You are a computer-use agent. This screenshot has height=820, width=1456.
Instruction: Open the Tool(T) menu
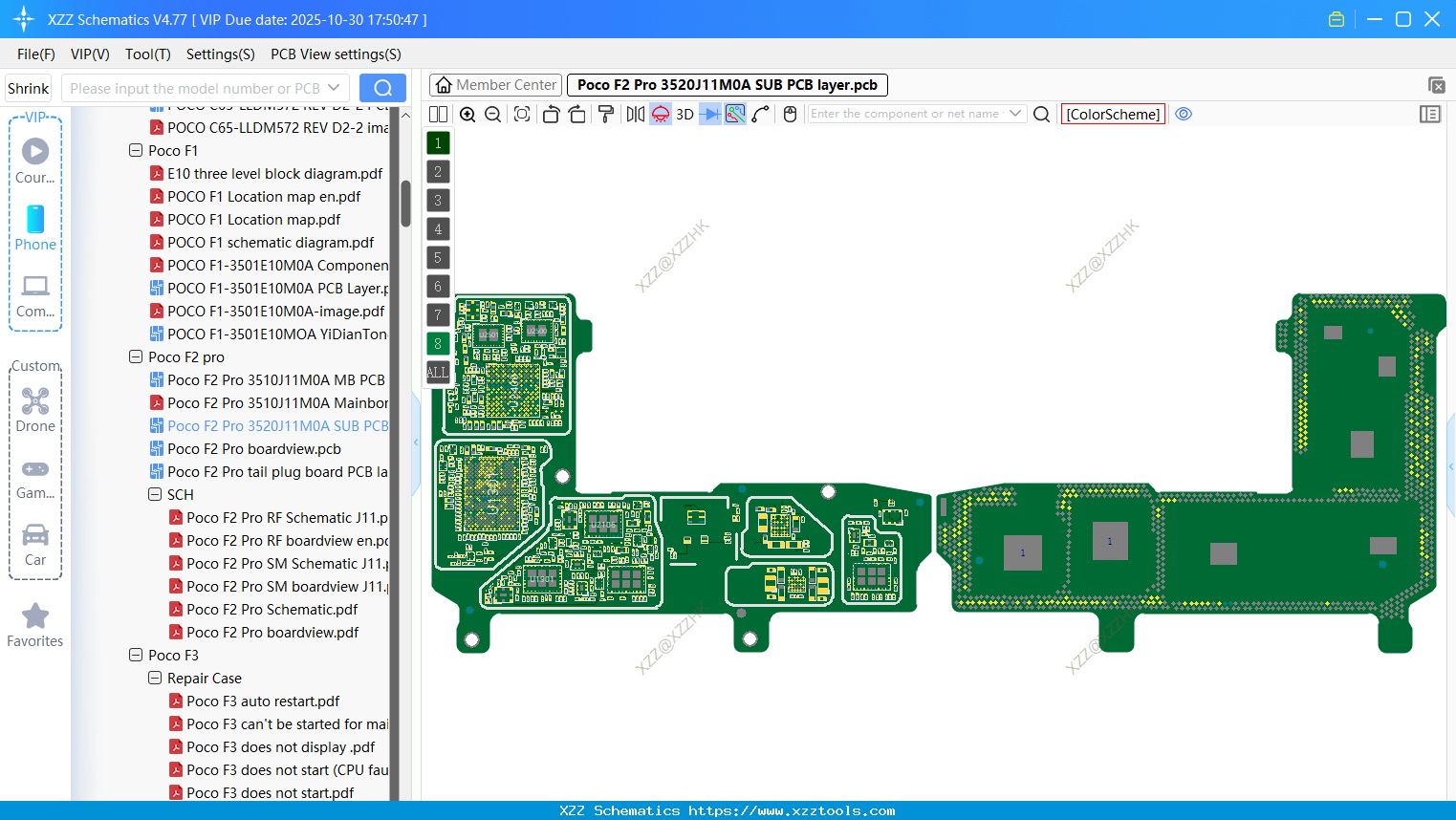point(147,54)
